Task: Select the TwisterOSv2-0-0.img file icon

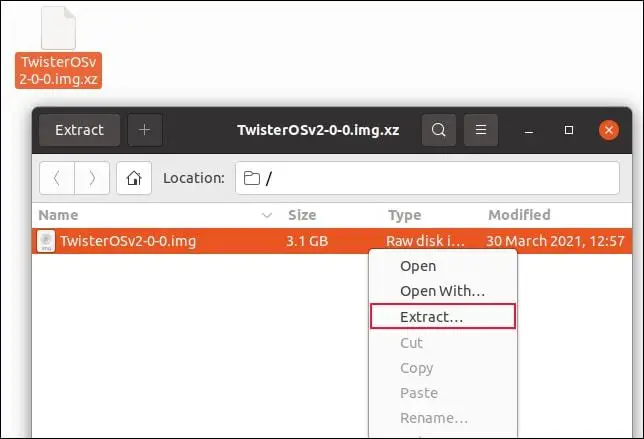Action: pos(46,241)
